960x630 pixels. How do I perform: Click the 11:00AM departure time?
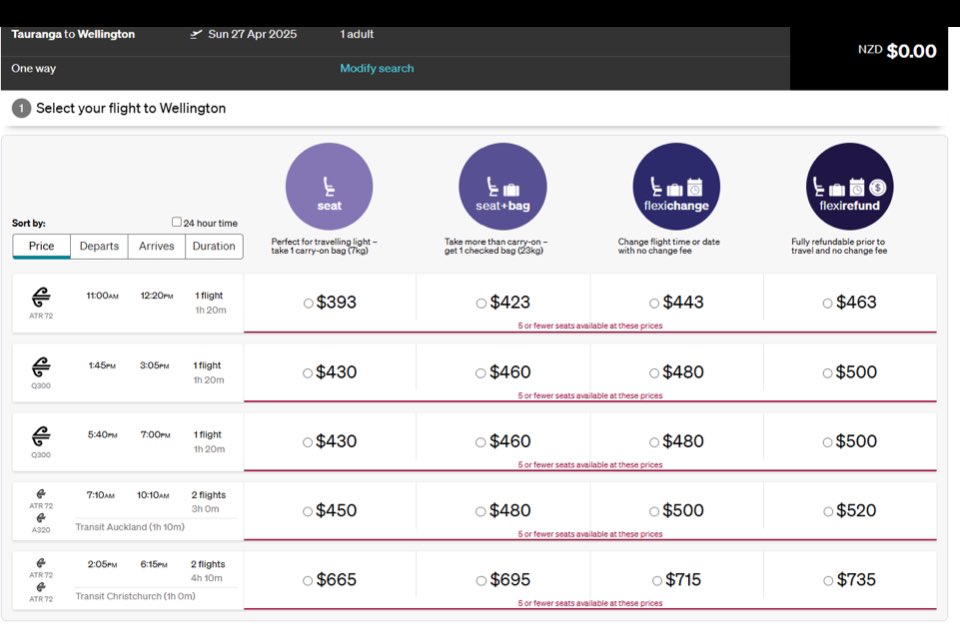point(102,296)
